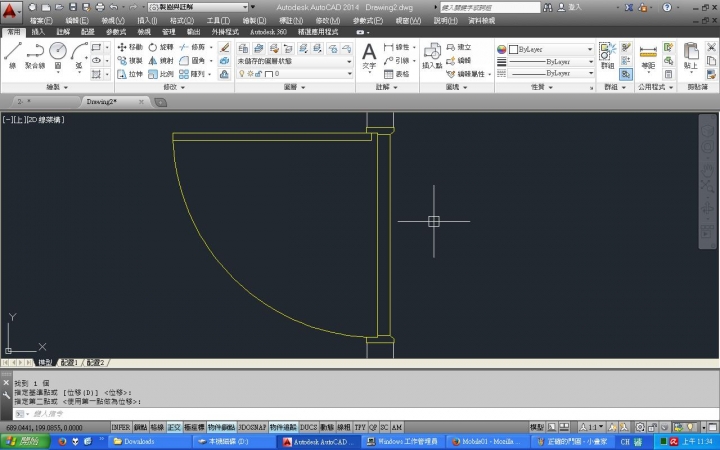Click the Undo arrow in quick access toolbar
Screen dimensions: 720x450
(x=113, y=7)
